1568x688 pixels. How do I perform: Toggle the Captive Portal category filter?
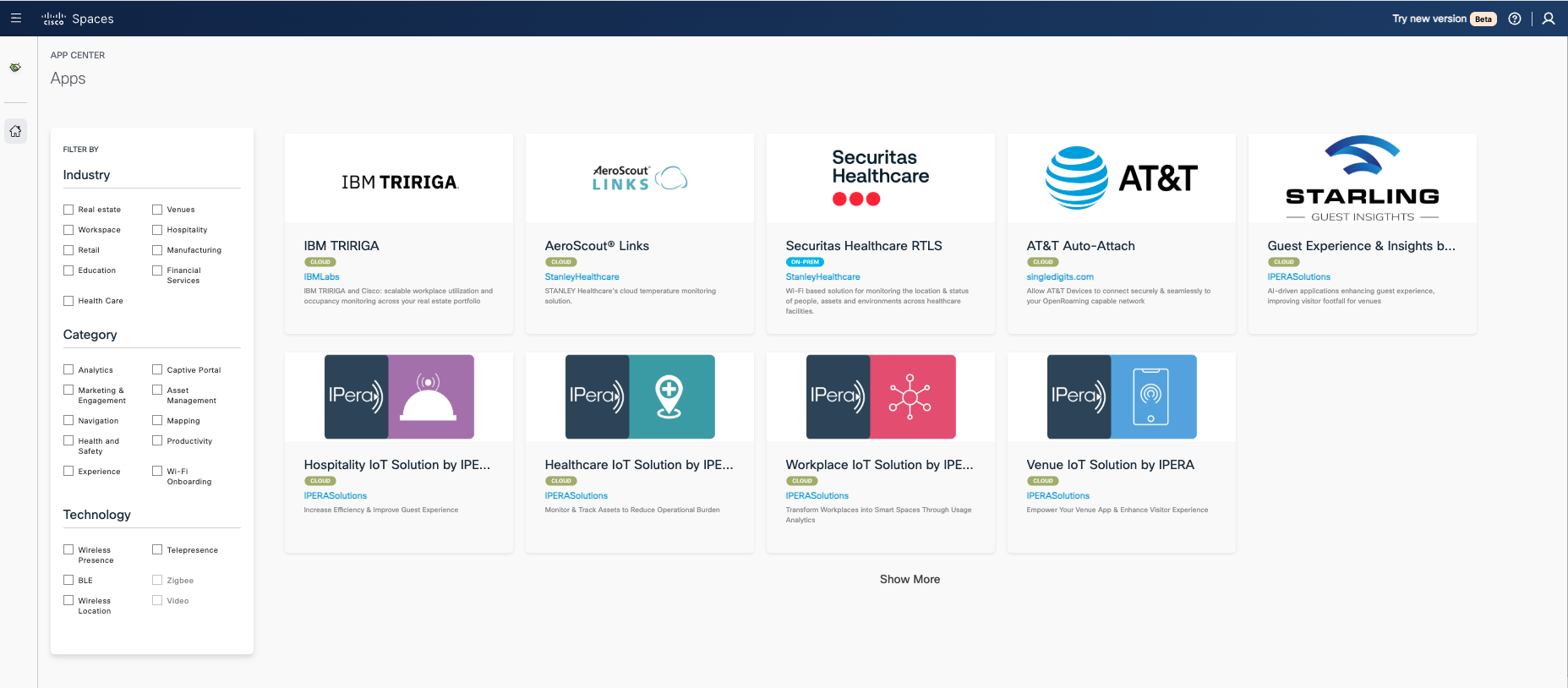(x=157, y=369)
